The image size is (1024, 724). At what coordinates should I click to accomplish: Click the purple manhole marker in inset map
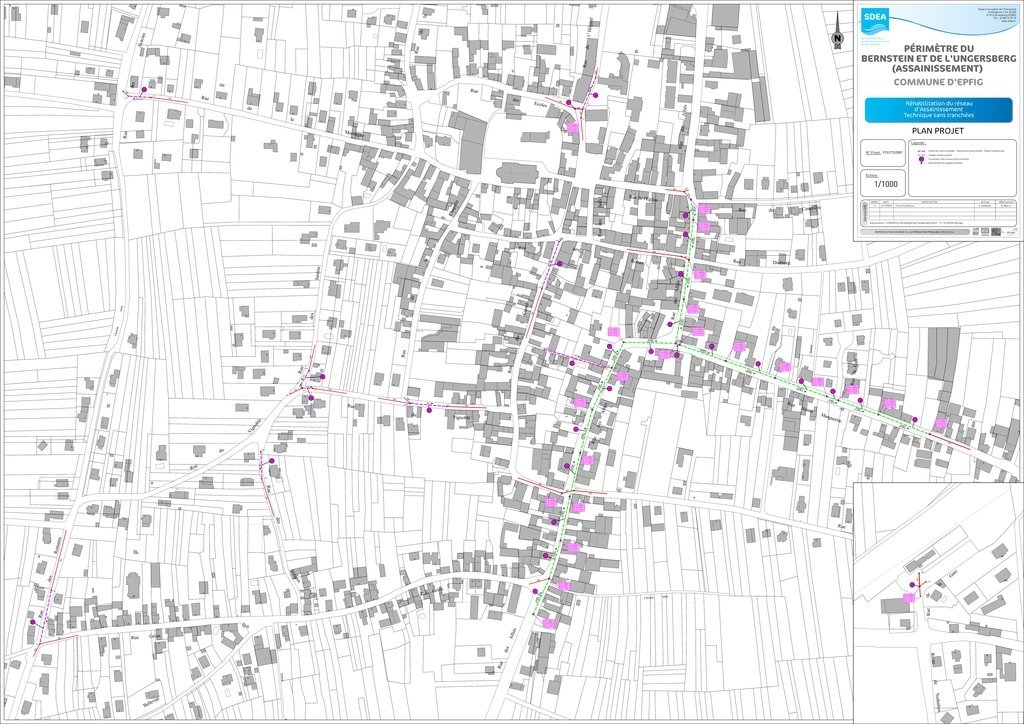point(912,584)
